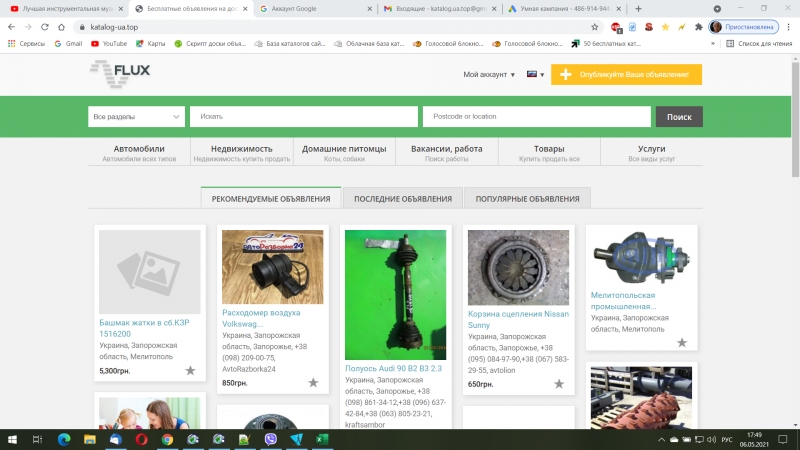Switch to the Gmail Входящие browser tab

pos(440,9)
